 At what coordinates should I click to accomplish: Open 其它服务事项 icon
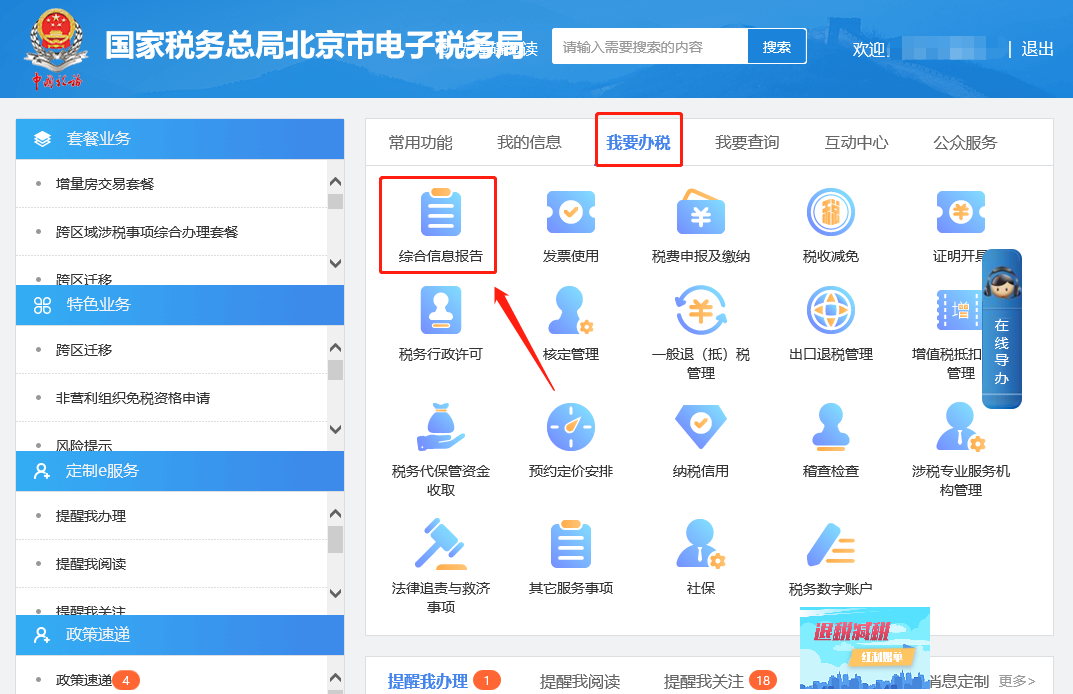pos(571,545)
